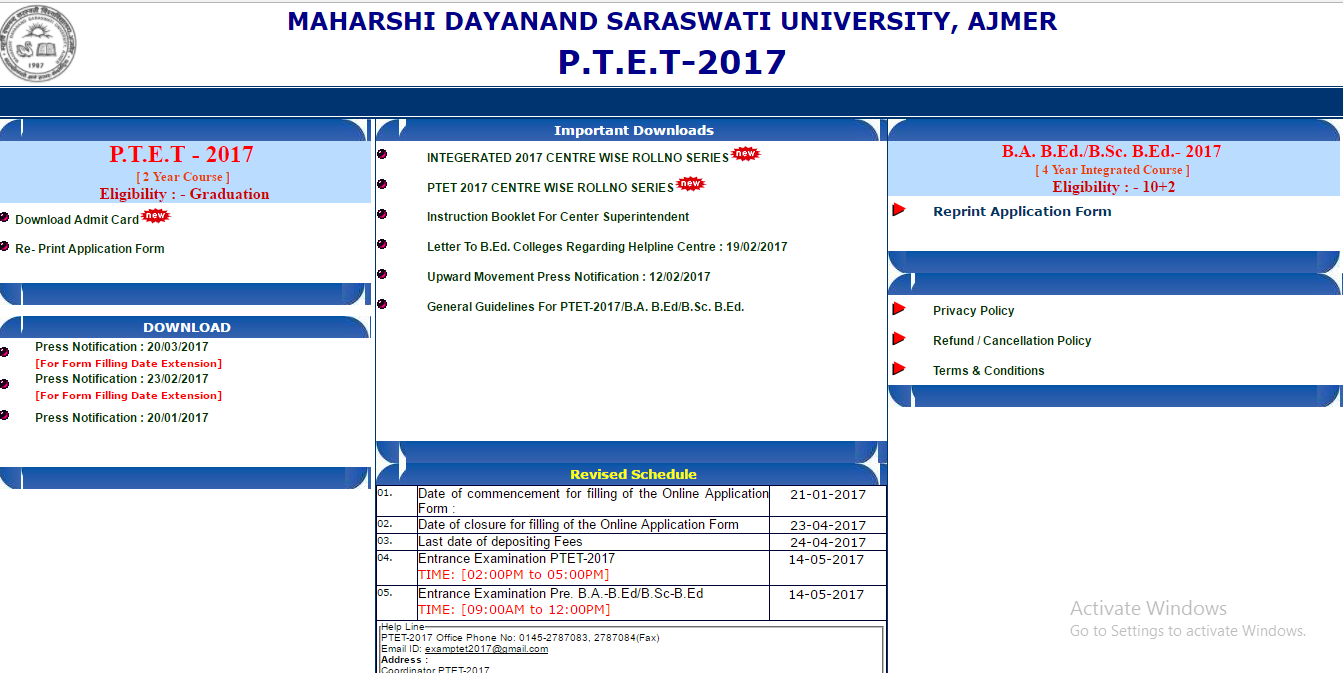Click the new badge beside Download Admit Card
This screenshot has width=1343, height=673.
156,216
